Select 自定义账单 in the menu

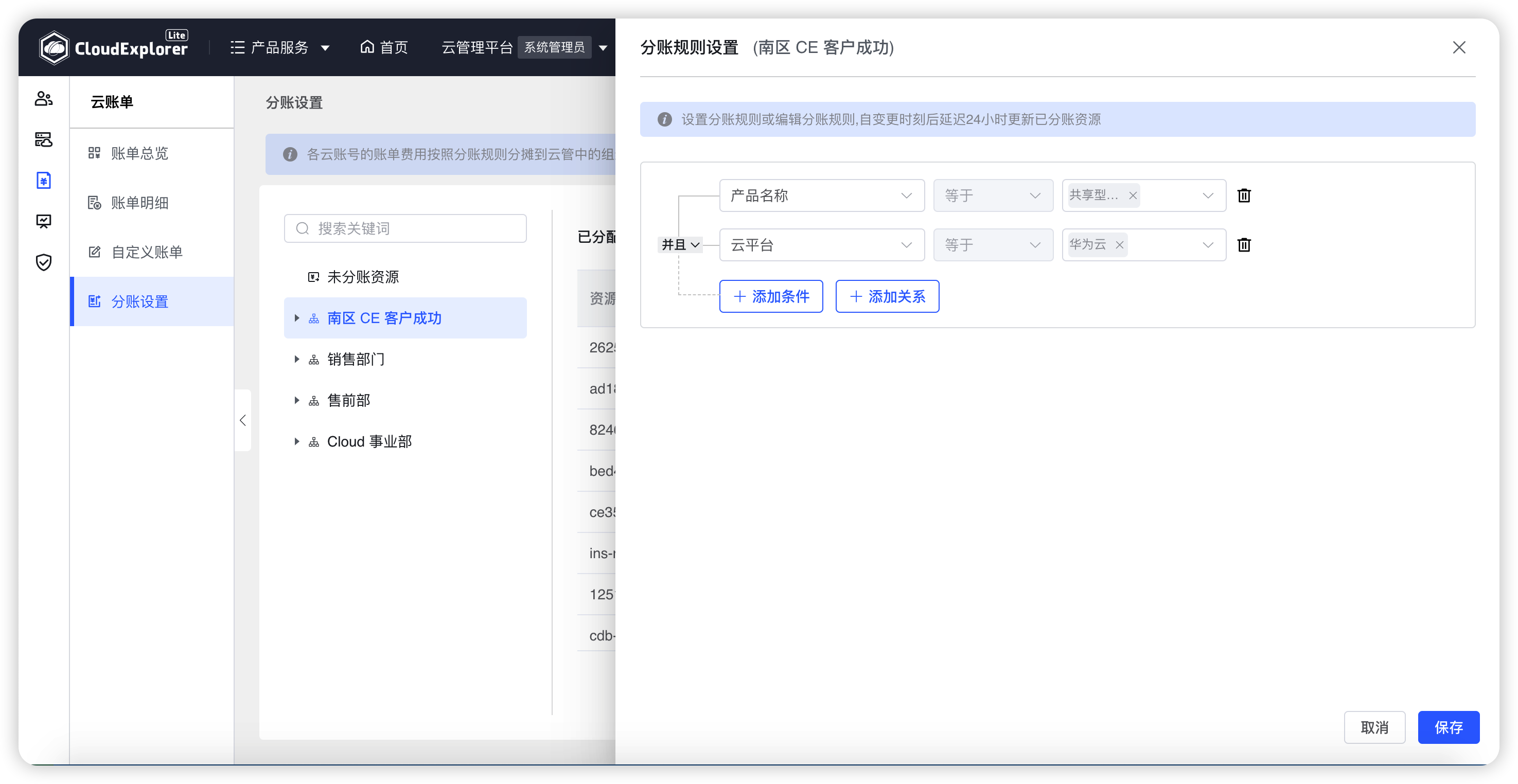tap(148, 252)
